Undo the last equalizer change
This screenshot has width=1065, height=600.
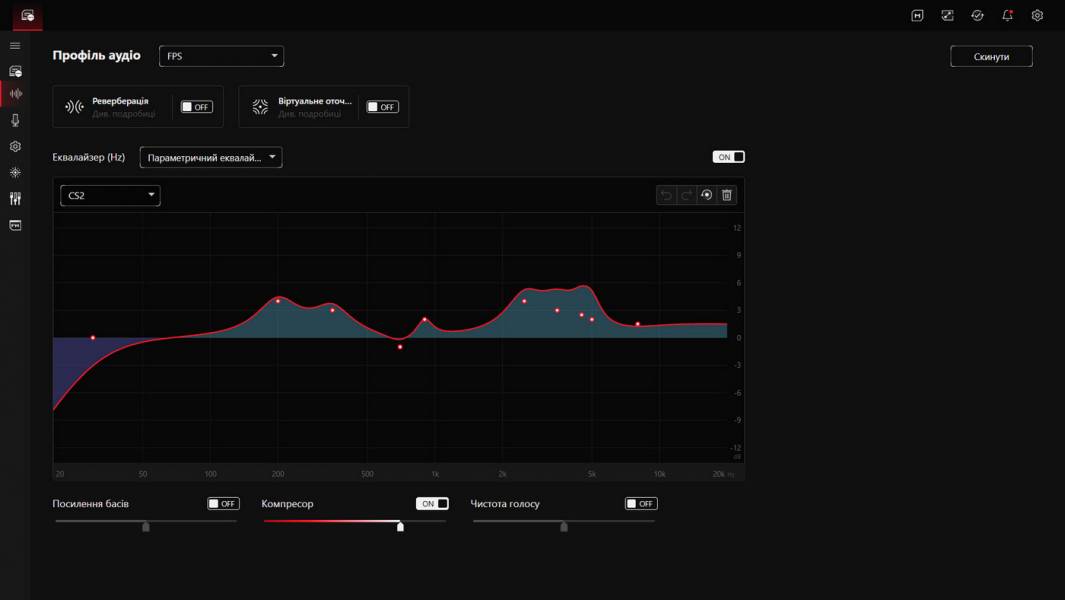[666, 195]
